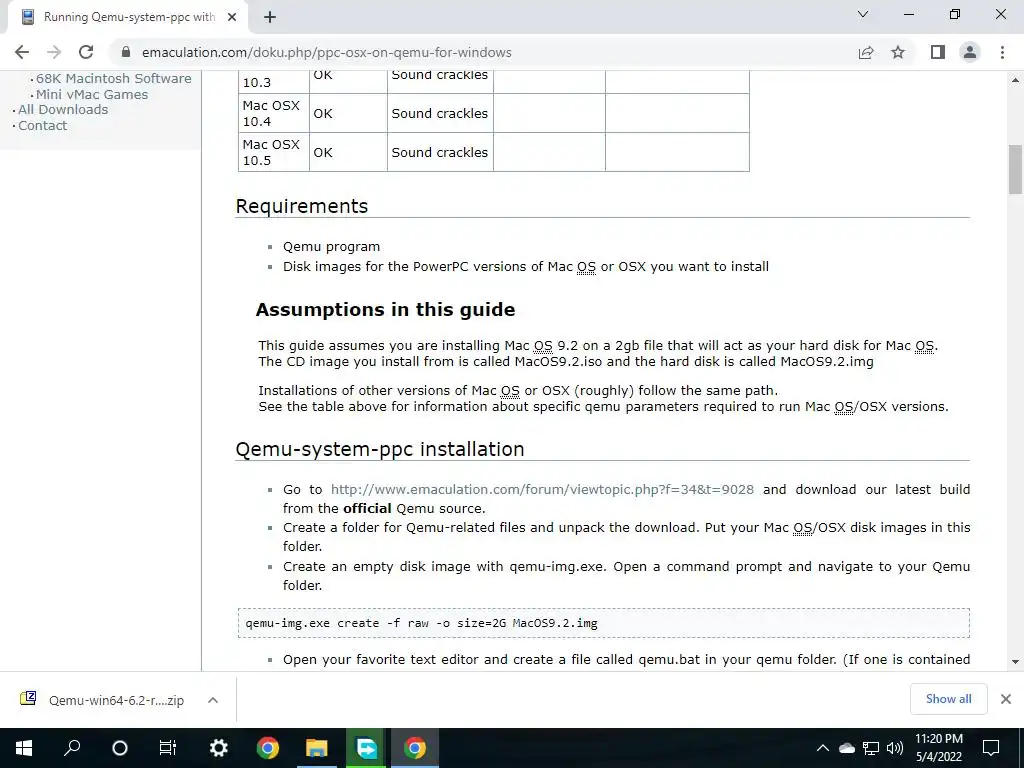Viewport: 1024px width, 768px height.
Task: Open the tab search chevron
Action: pos(863,14)
